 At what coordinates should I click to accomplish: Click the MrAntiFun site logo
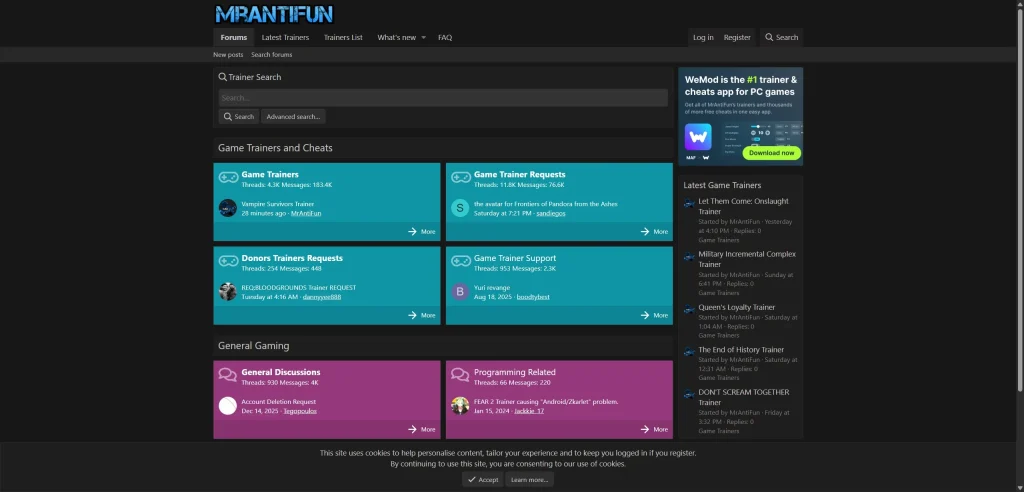273,14
